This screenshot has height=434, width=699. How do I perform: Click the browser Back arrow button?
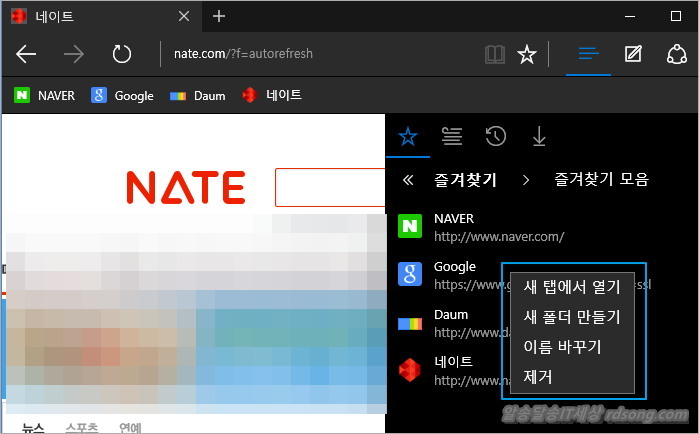(x=27, y=55)
